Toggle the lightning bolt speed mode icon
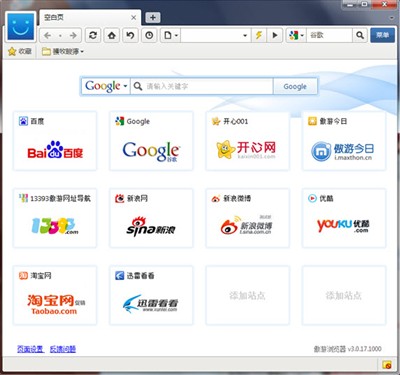The width and height of the screenshot is (400, 375). pos(259,35)
